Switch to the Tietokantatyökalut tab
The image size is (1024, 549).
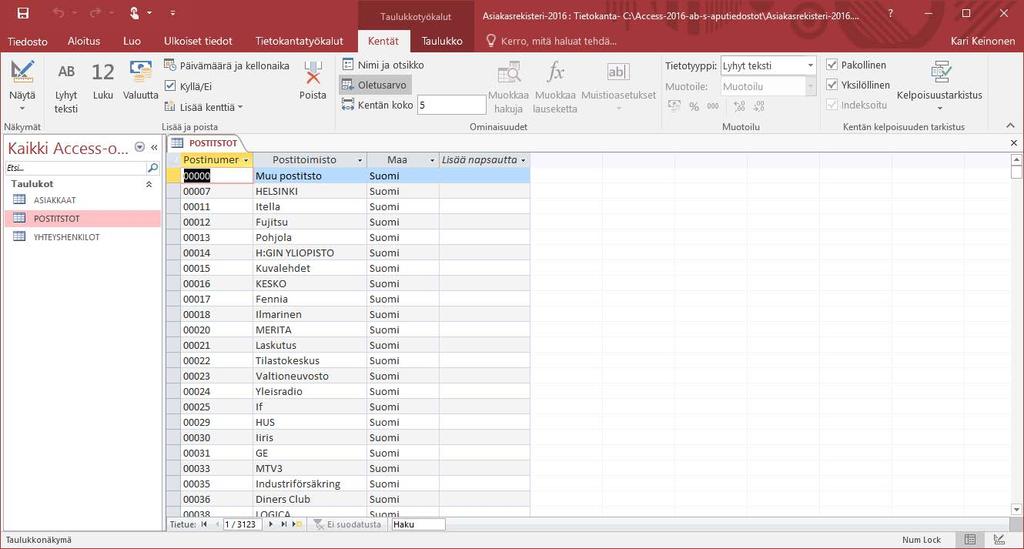pyautogui.click(x=299, y=40)
